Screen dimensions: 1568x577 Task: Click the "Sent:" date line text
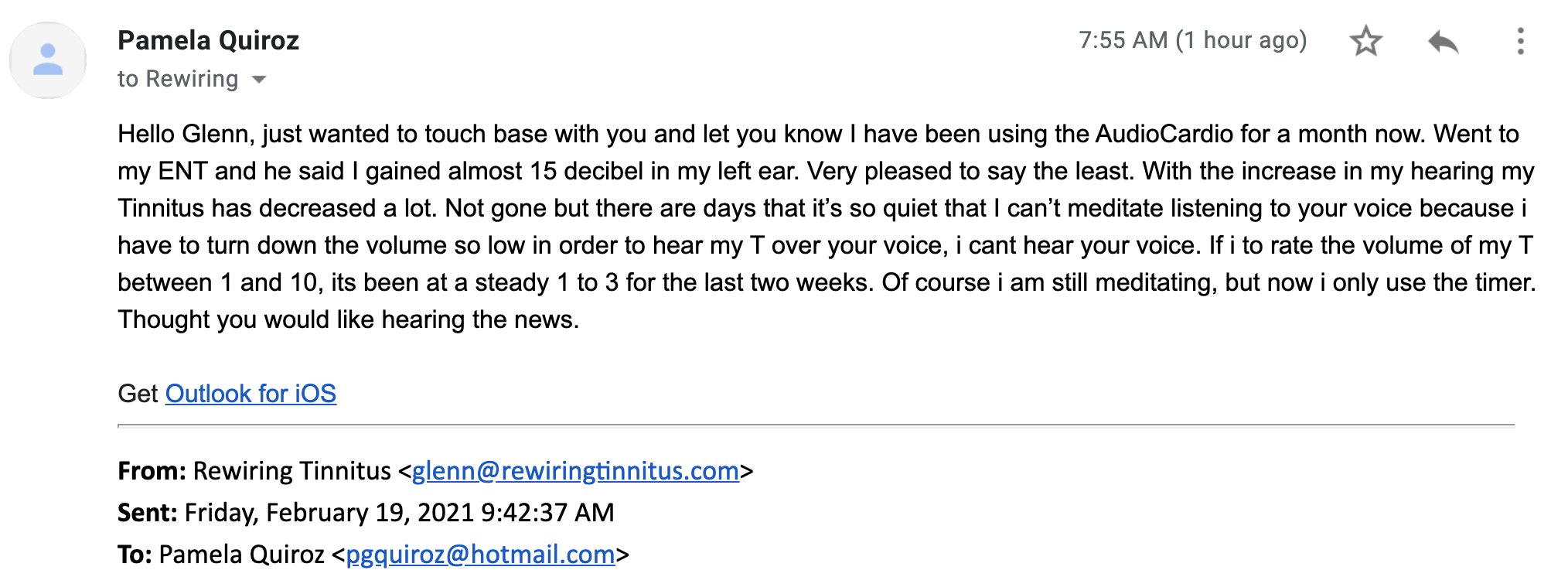click(399, 513)
